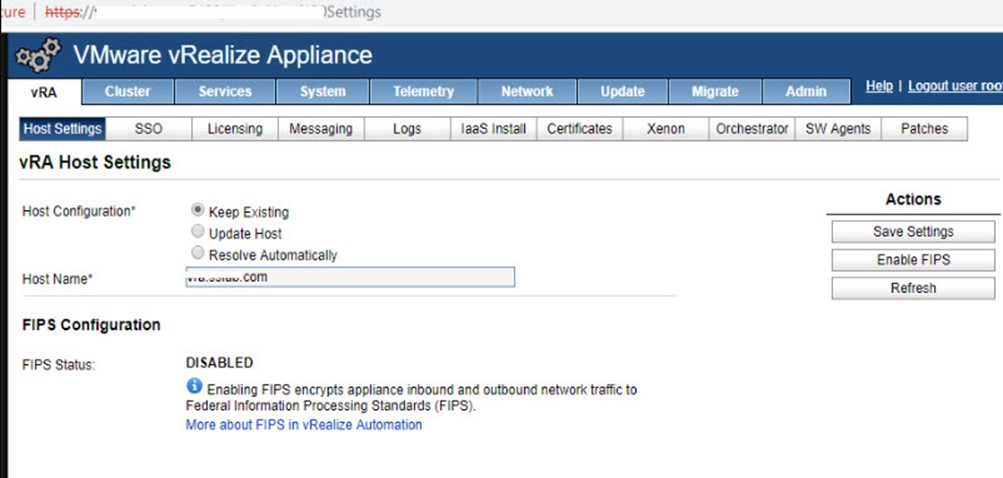Open the Logs sub-tab
This screenshot has height=478, width=1003.
tap(407, 129)
